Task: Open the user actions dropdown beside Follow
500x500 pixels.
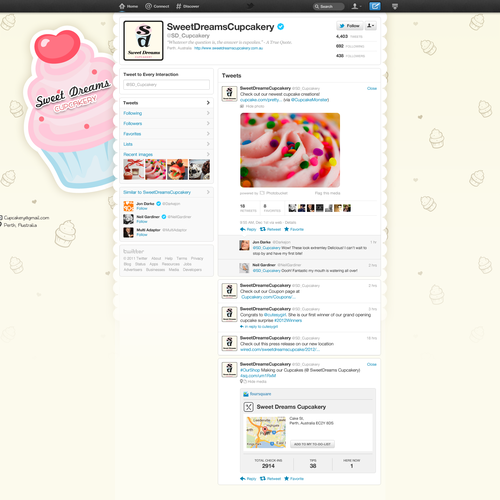Action: click(x=371, y=26)
